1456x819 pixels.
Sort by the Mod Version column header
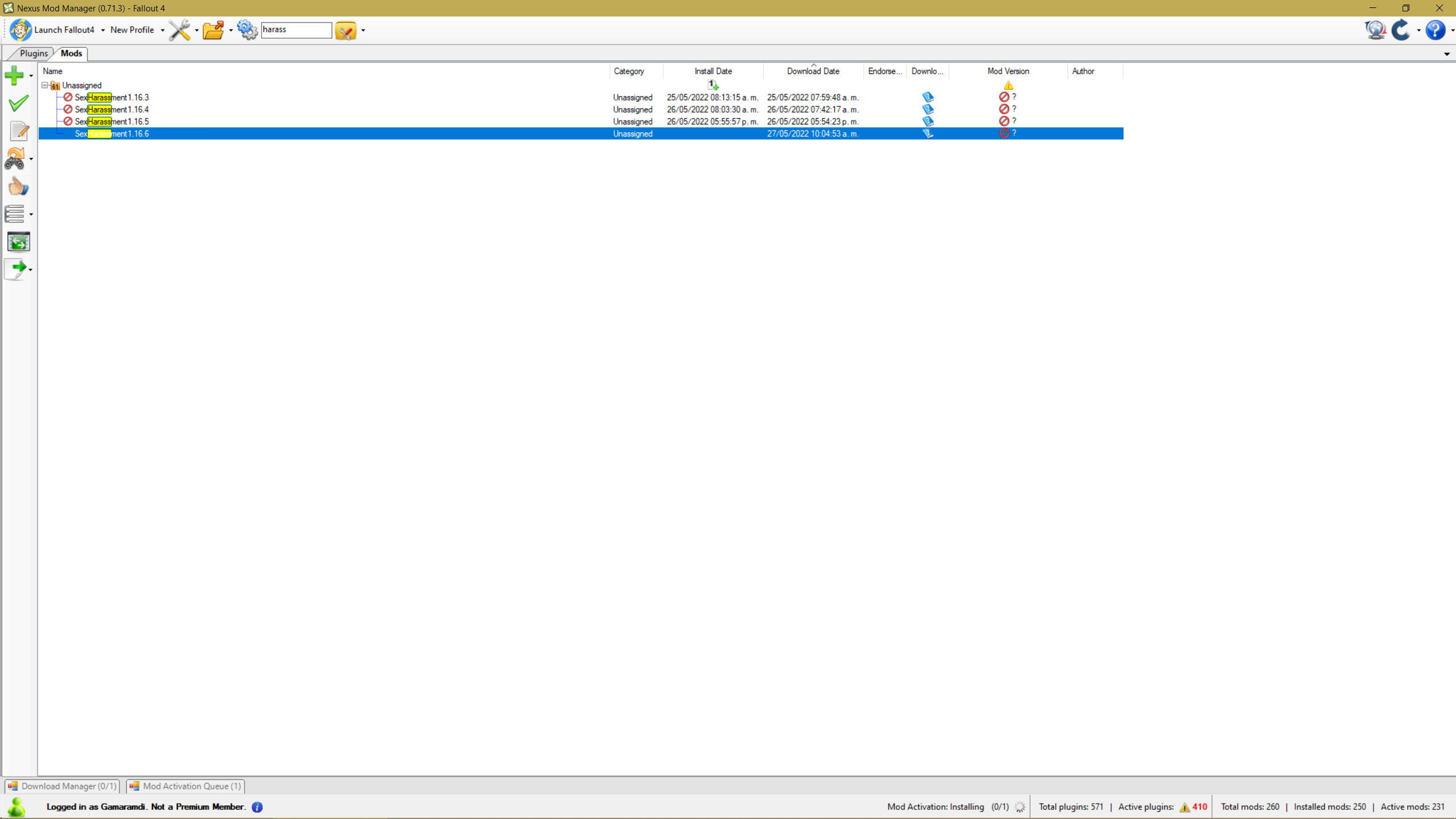pyautogui.click(x=1008, y=71)
